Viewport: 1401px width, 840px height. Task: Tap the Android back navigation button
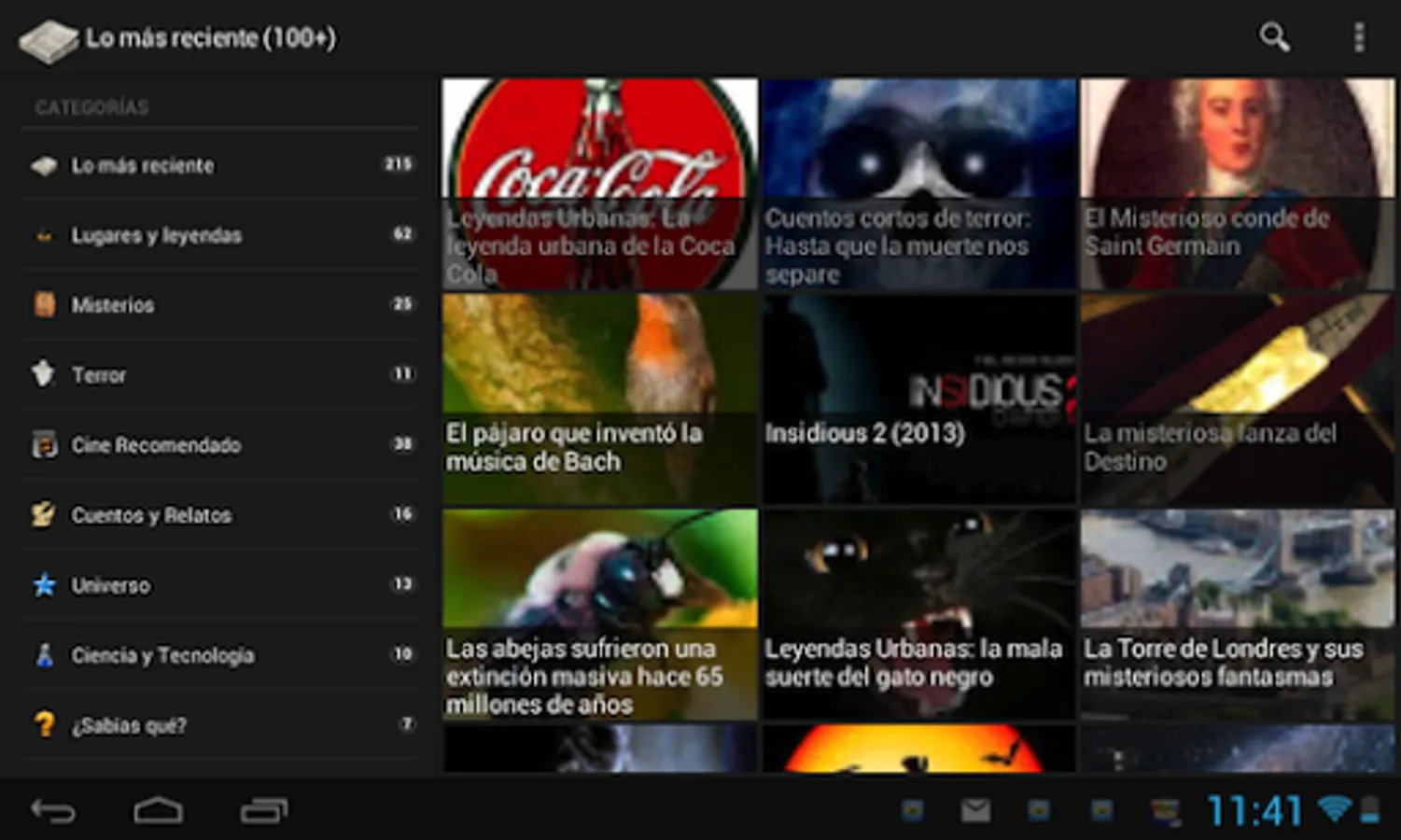[52, 810]
